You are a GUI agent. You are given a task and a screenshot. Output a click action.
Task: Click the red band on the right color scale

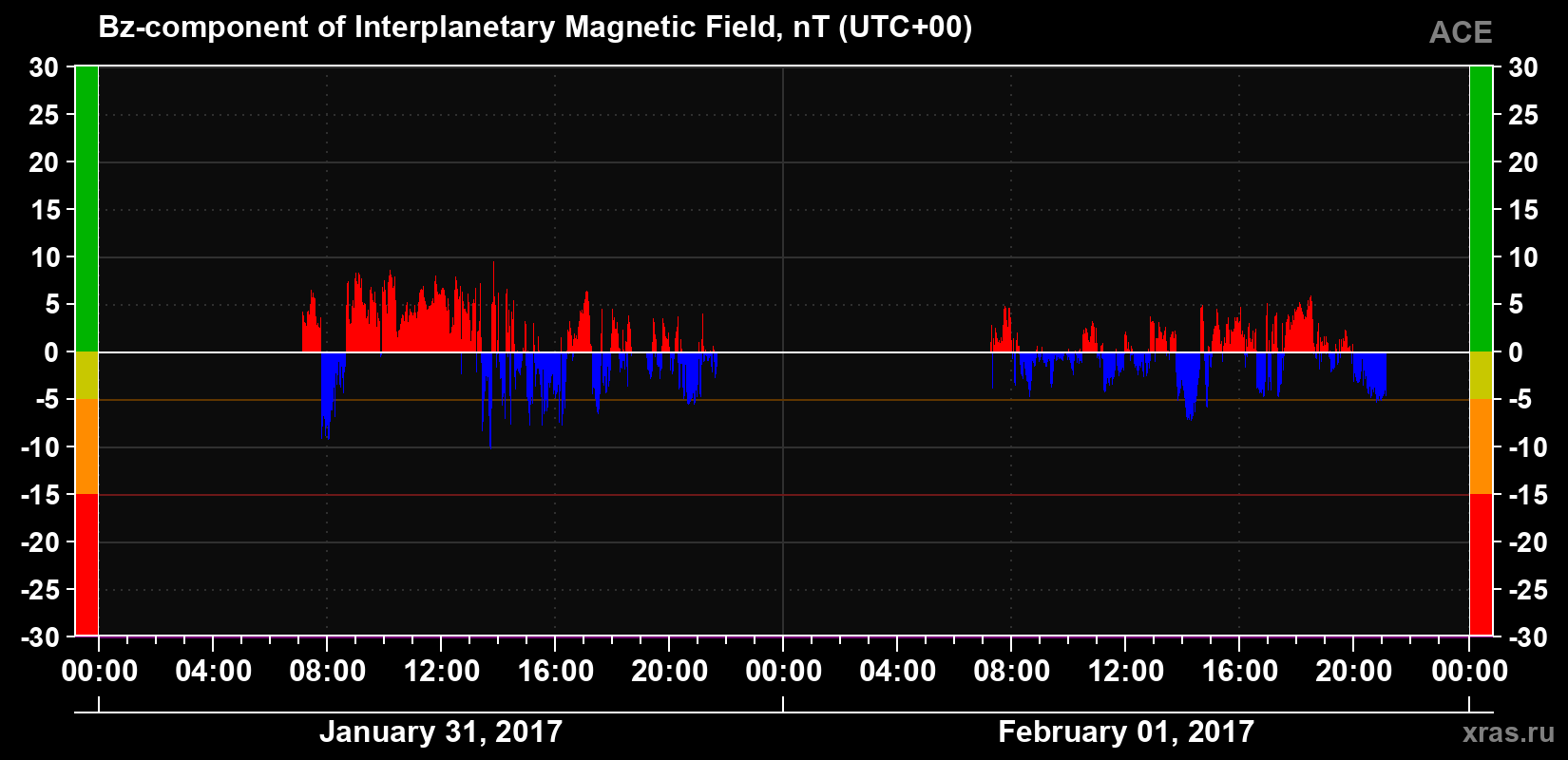[x=1481, y=564]
